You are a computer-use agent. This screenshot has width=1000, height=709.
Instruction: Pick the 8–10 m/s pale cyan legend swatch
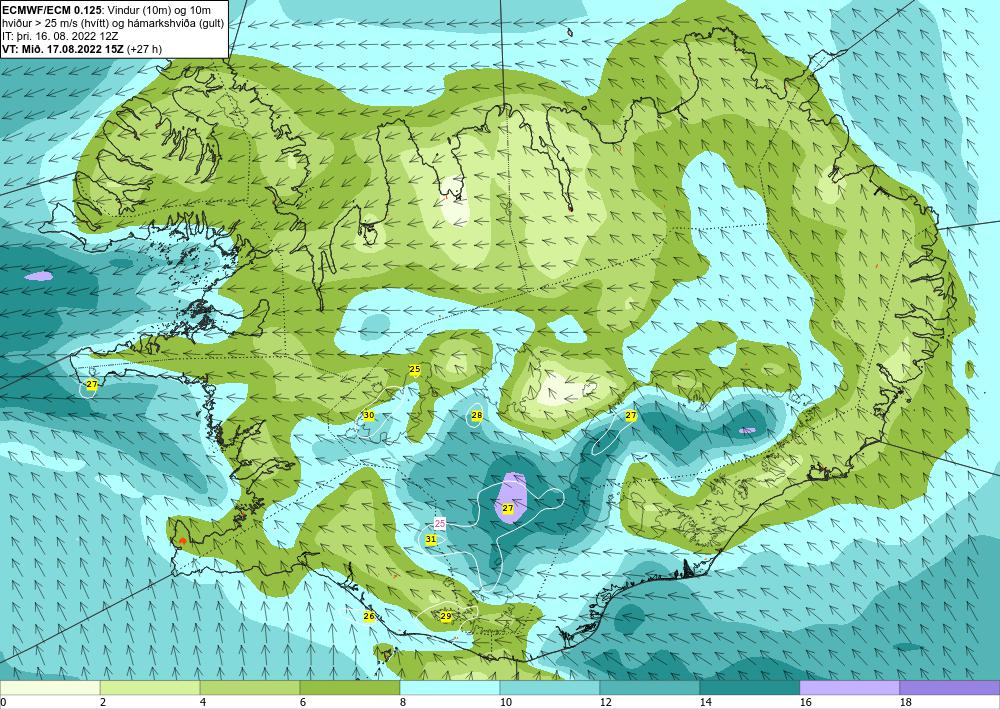tap(450, 688)
